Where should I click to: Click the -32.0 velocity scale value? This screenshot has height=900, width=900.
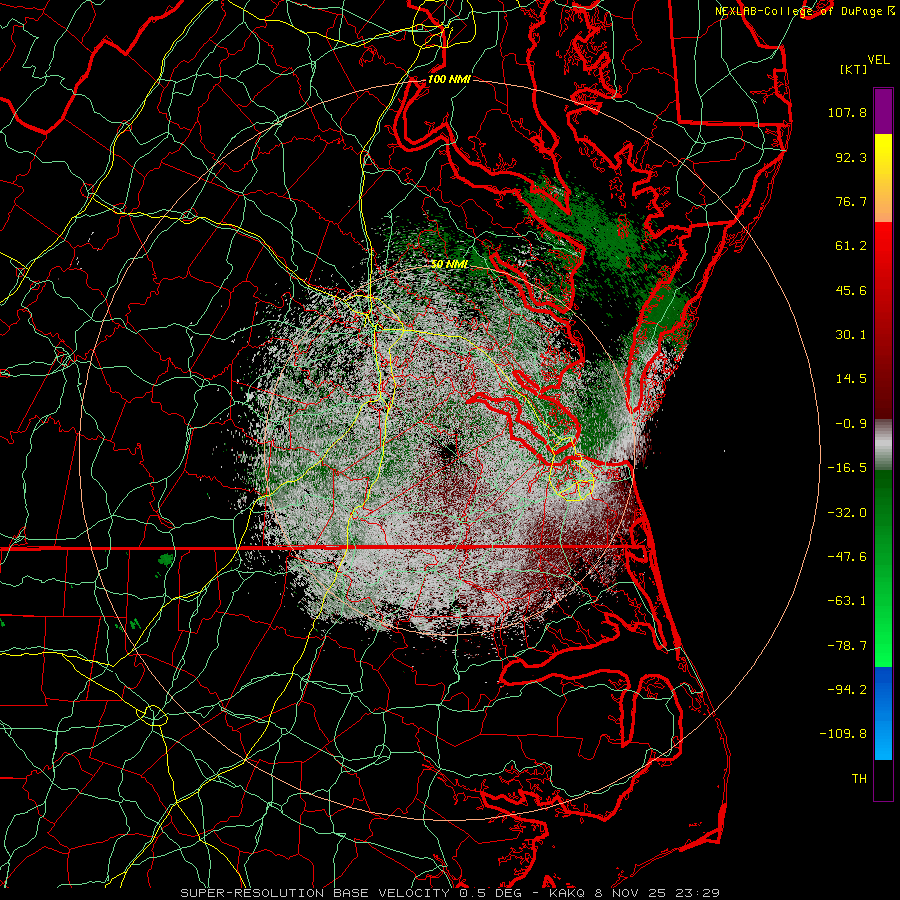(x=847, y=512)
